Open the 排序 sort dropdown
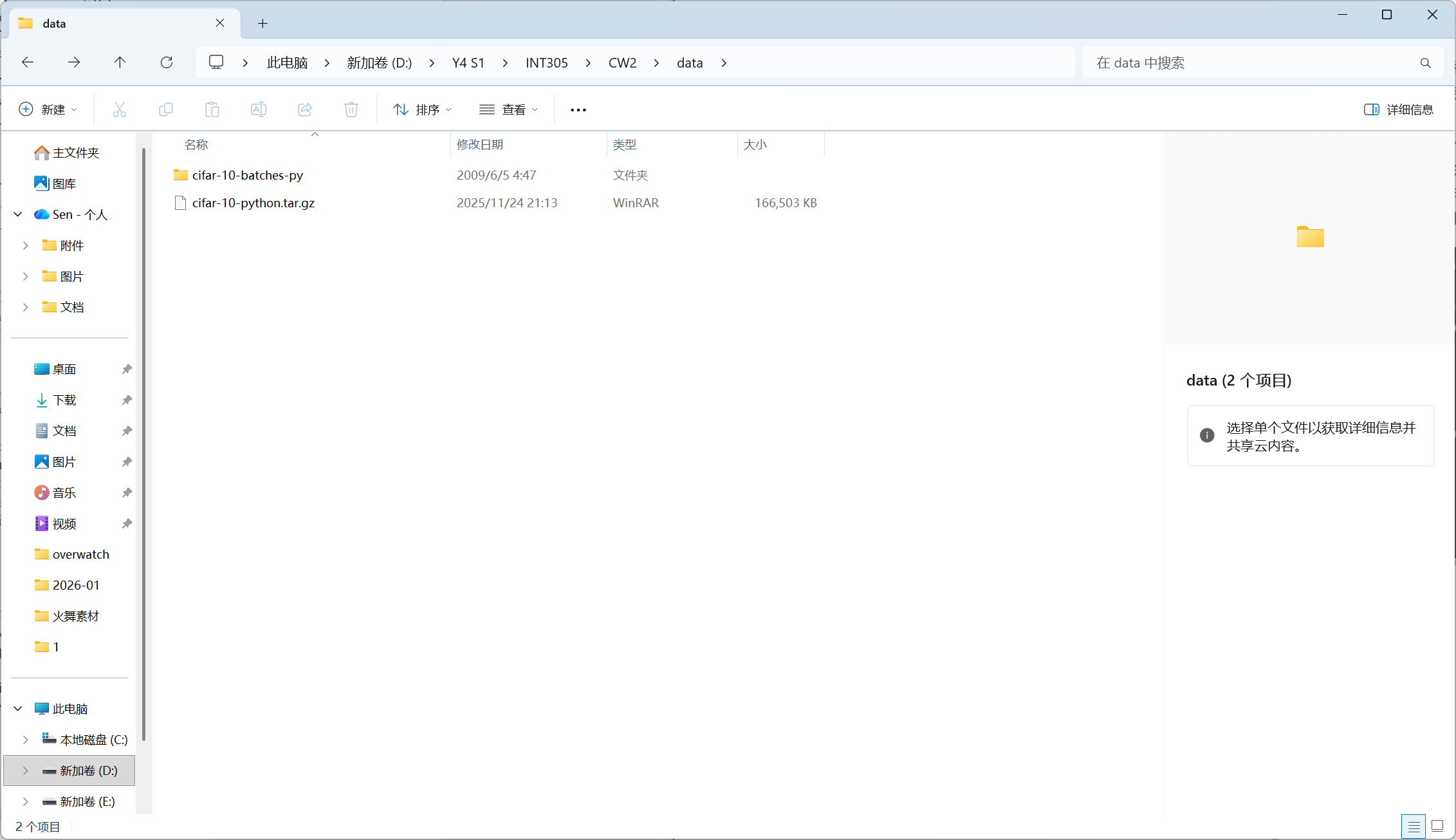 pyautogui.click(x=422, y=109)
